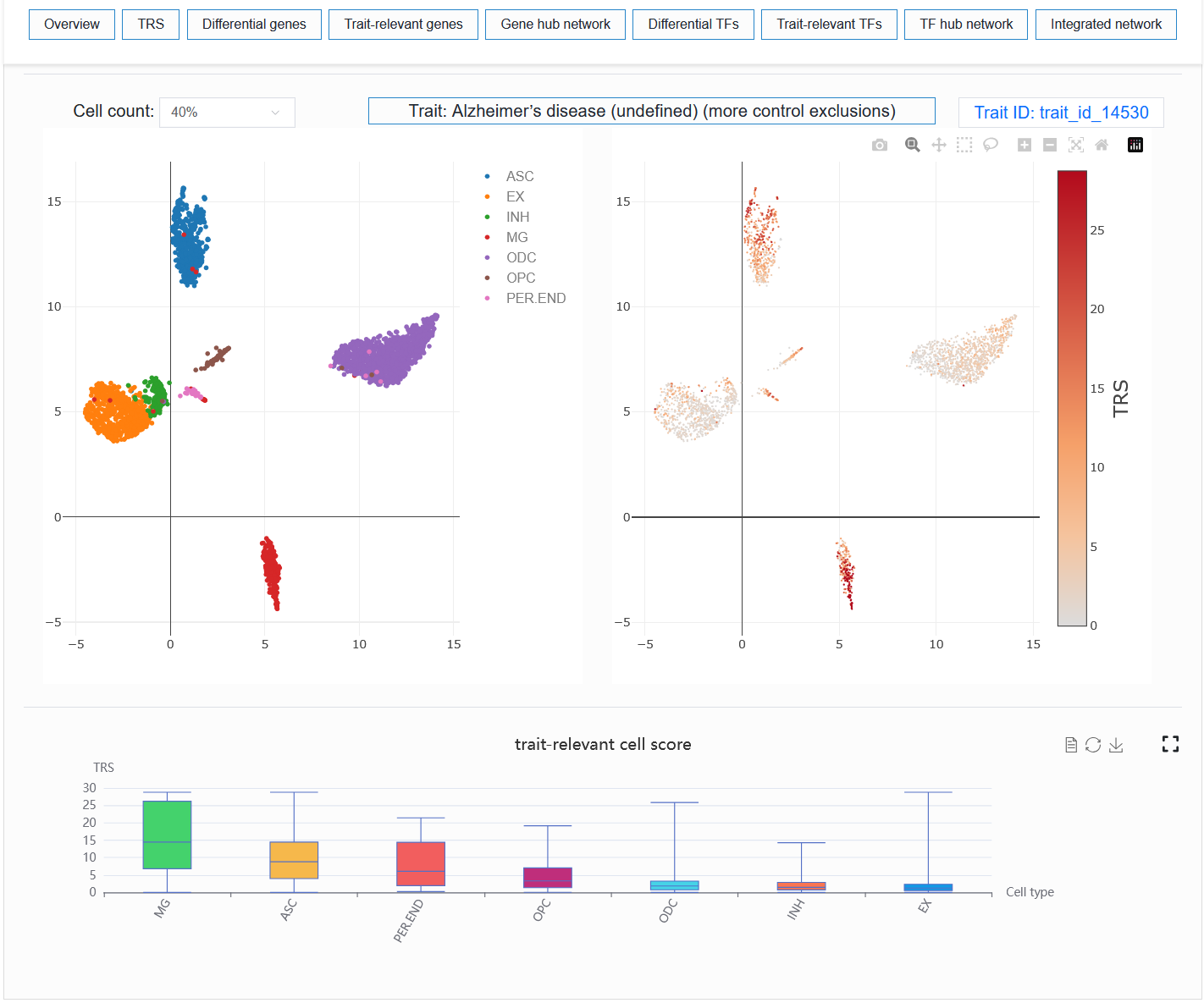Choose the Box Select tool

[964, 145]
